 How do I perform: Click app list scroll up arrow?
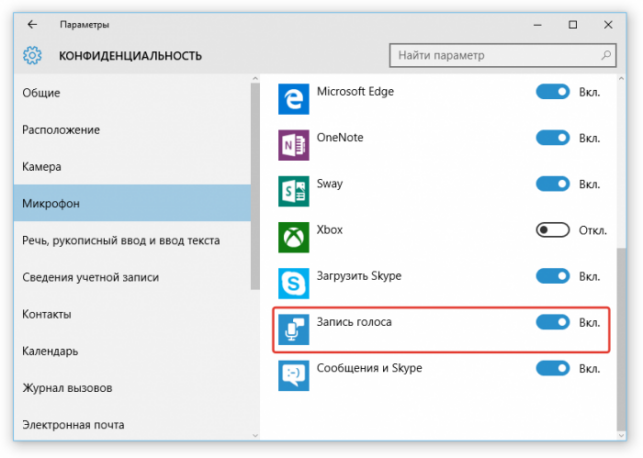(x=621, y=78)
